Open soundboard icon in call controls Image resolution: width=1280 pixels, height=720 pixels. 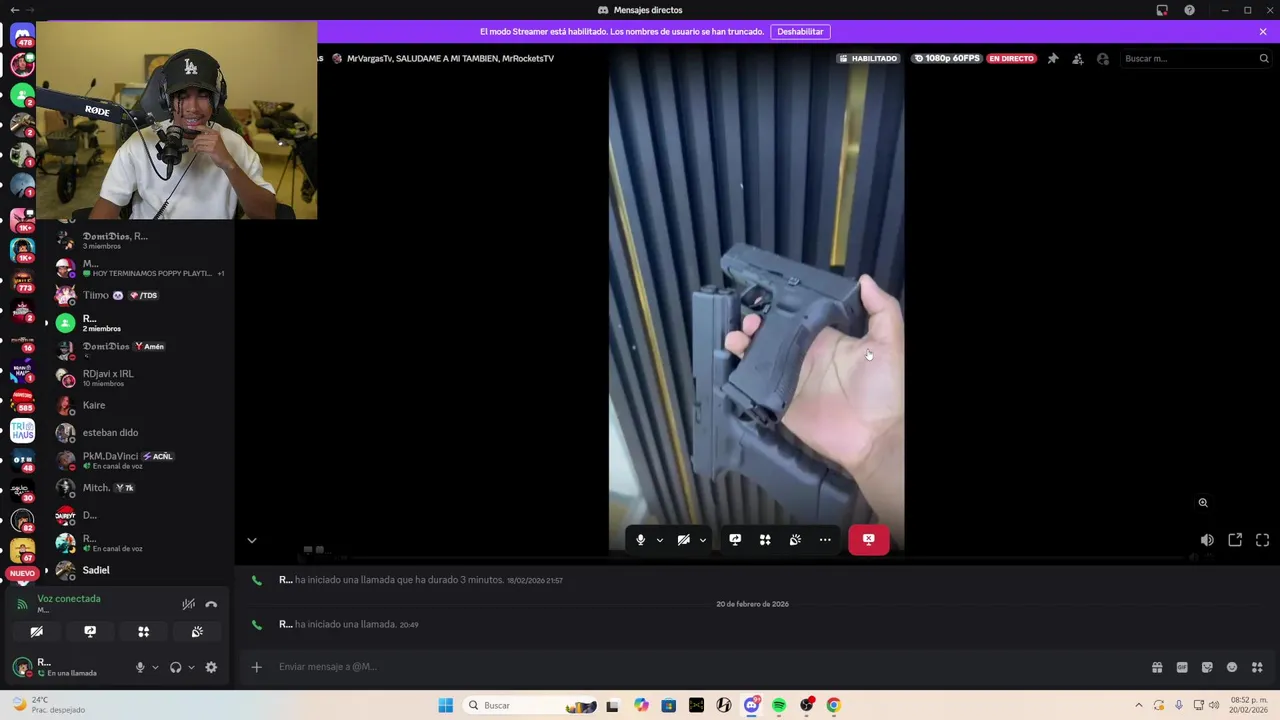[x=795, y=540]
